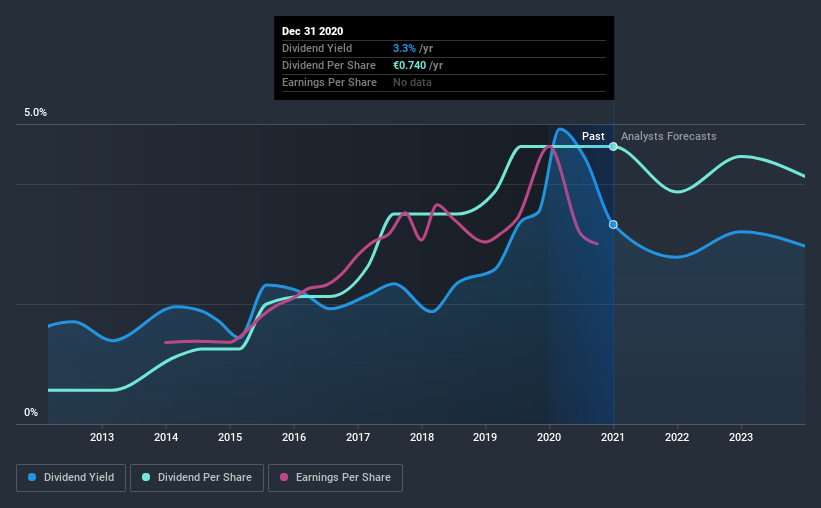Click the 2021 x-axis label
This screenshot has height=508, width=821.
[x=613, y=437]
